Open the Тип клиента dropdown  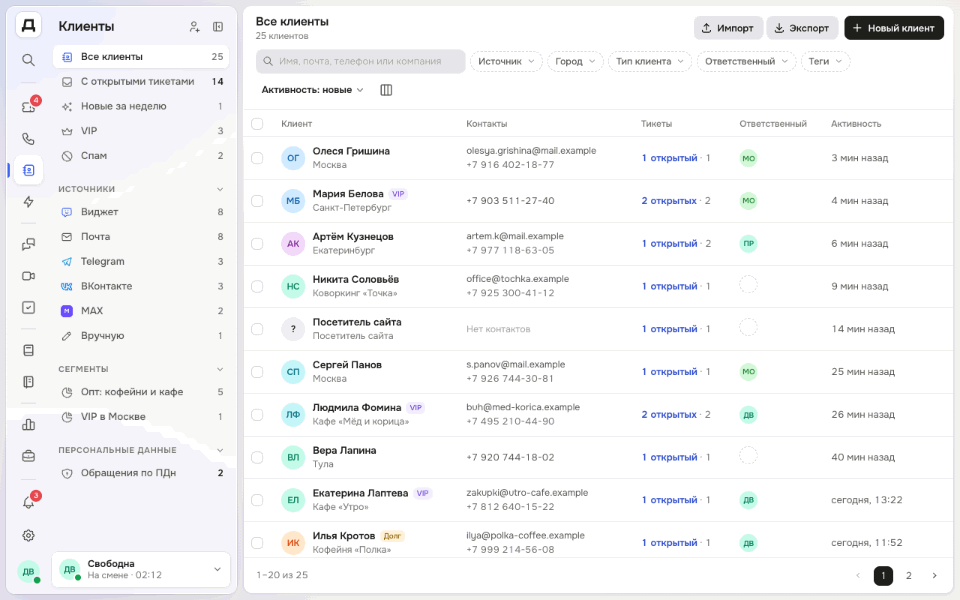tap(650, 61)
